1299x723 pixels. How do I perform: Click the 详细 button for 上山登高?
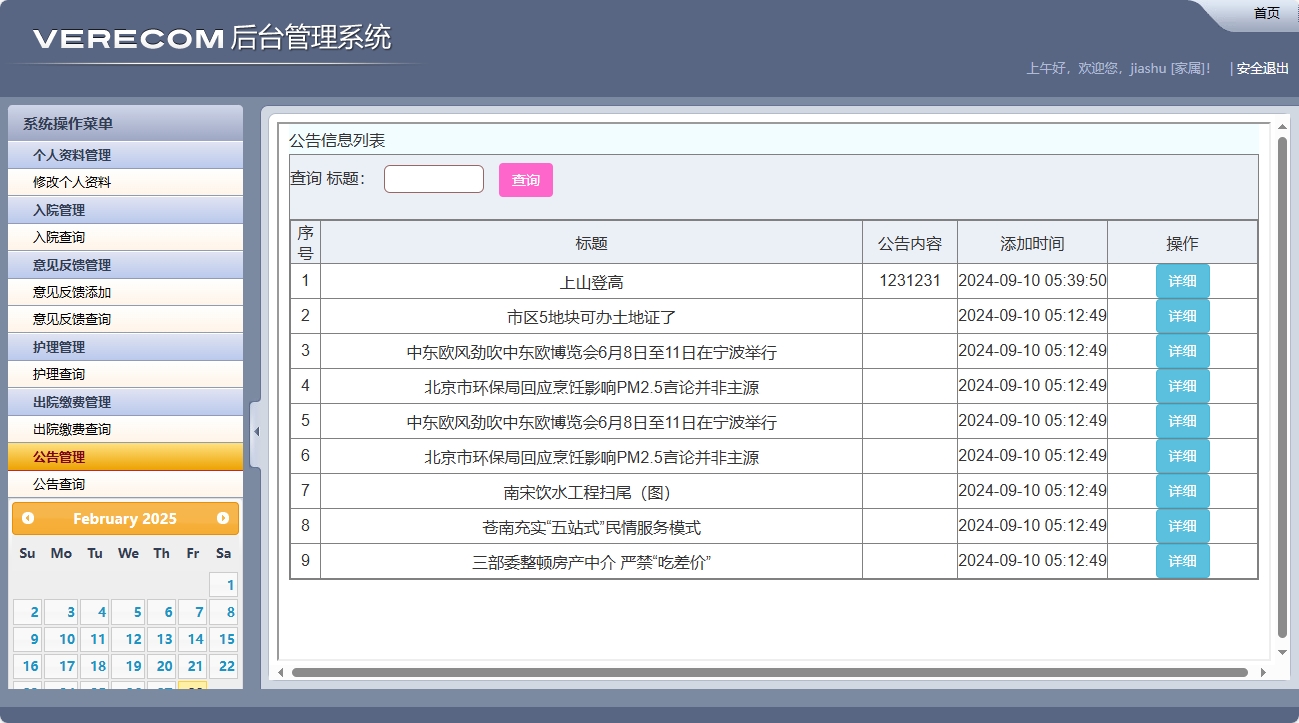pos(1182,281)
